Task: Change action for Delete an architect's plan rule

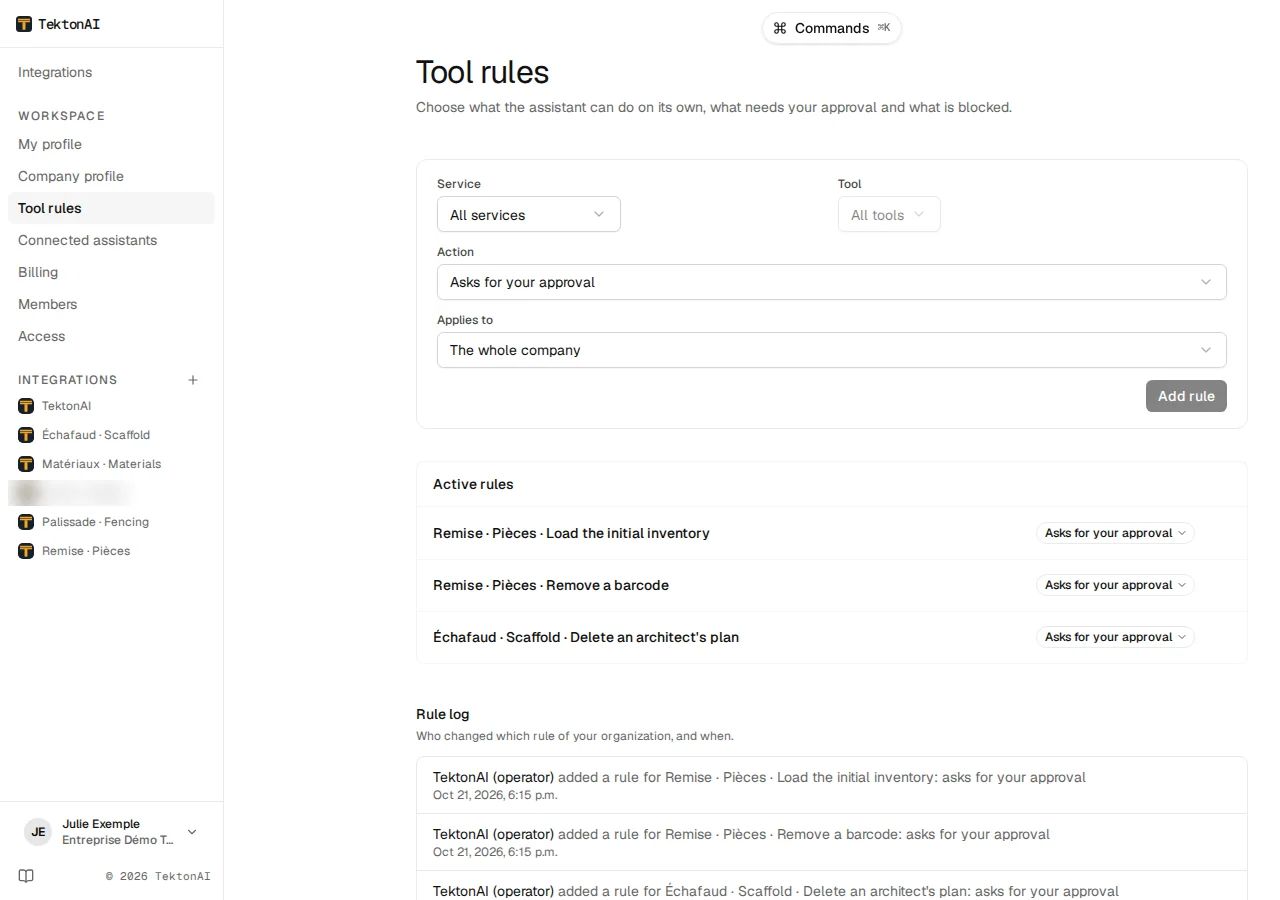Action: pos(1115,637)
